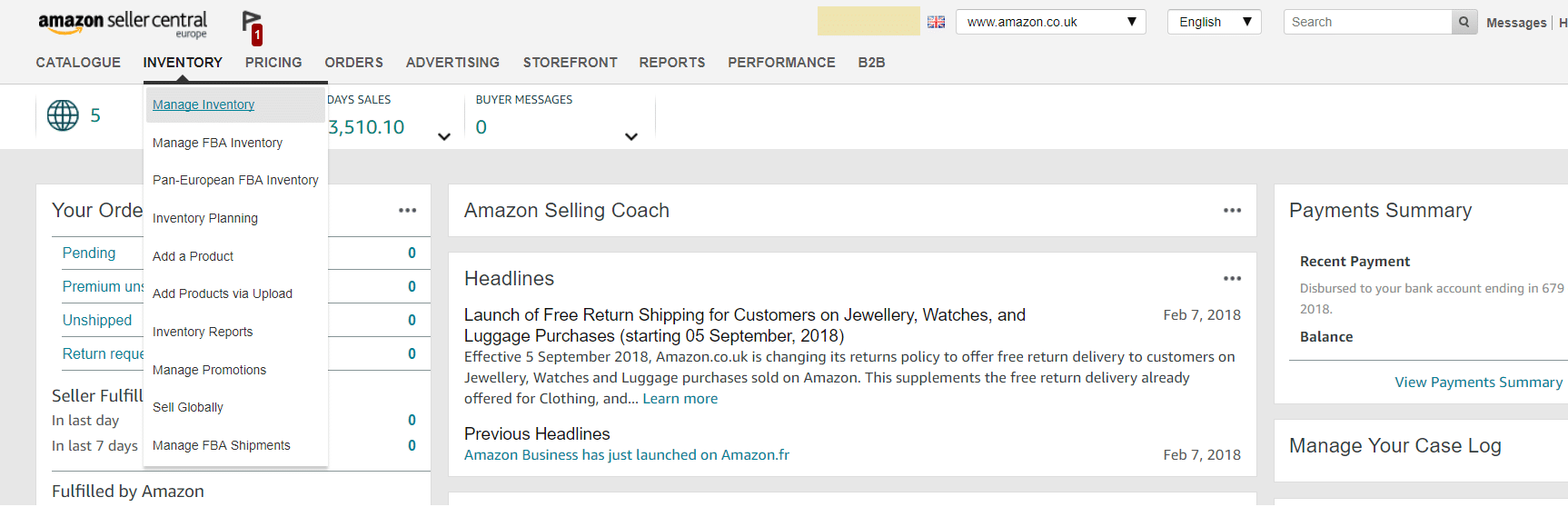
Task: Expand the days sales chevron
Action: 444,137
